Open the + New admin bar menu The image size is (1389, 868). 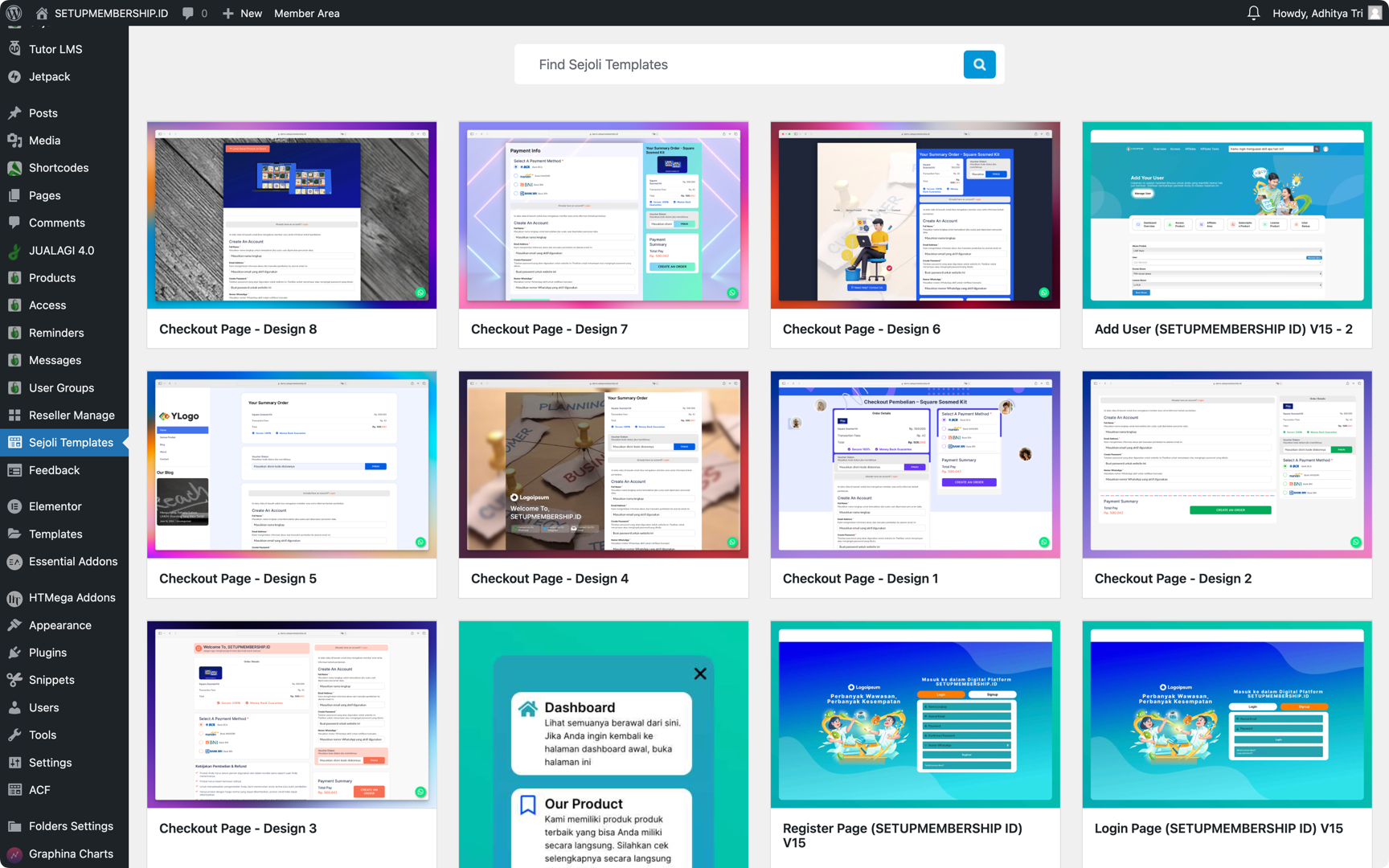(x=242, y=13)
